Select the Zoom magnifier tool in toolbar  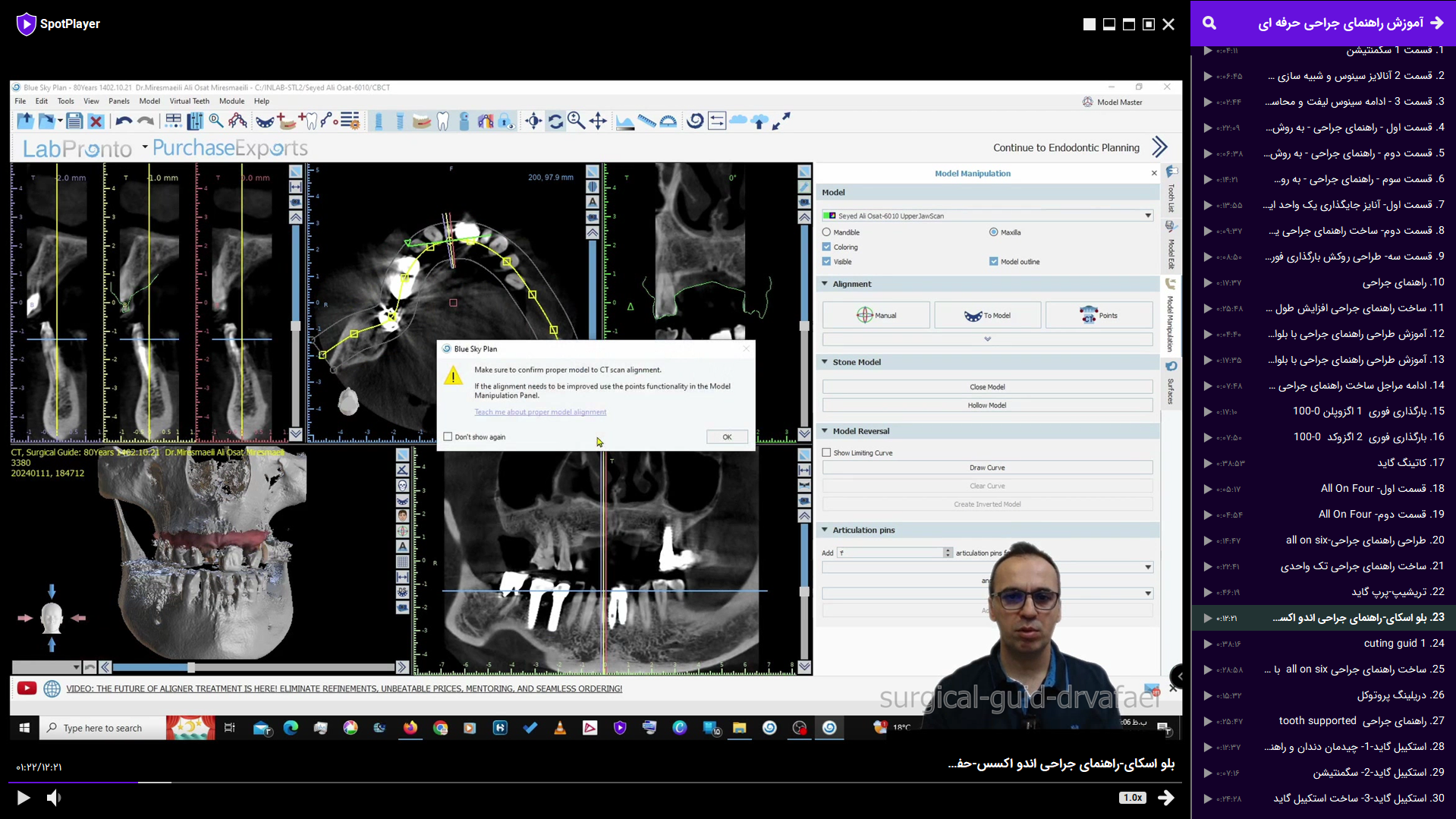point(577,121)
